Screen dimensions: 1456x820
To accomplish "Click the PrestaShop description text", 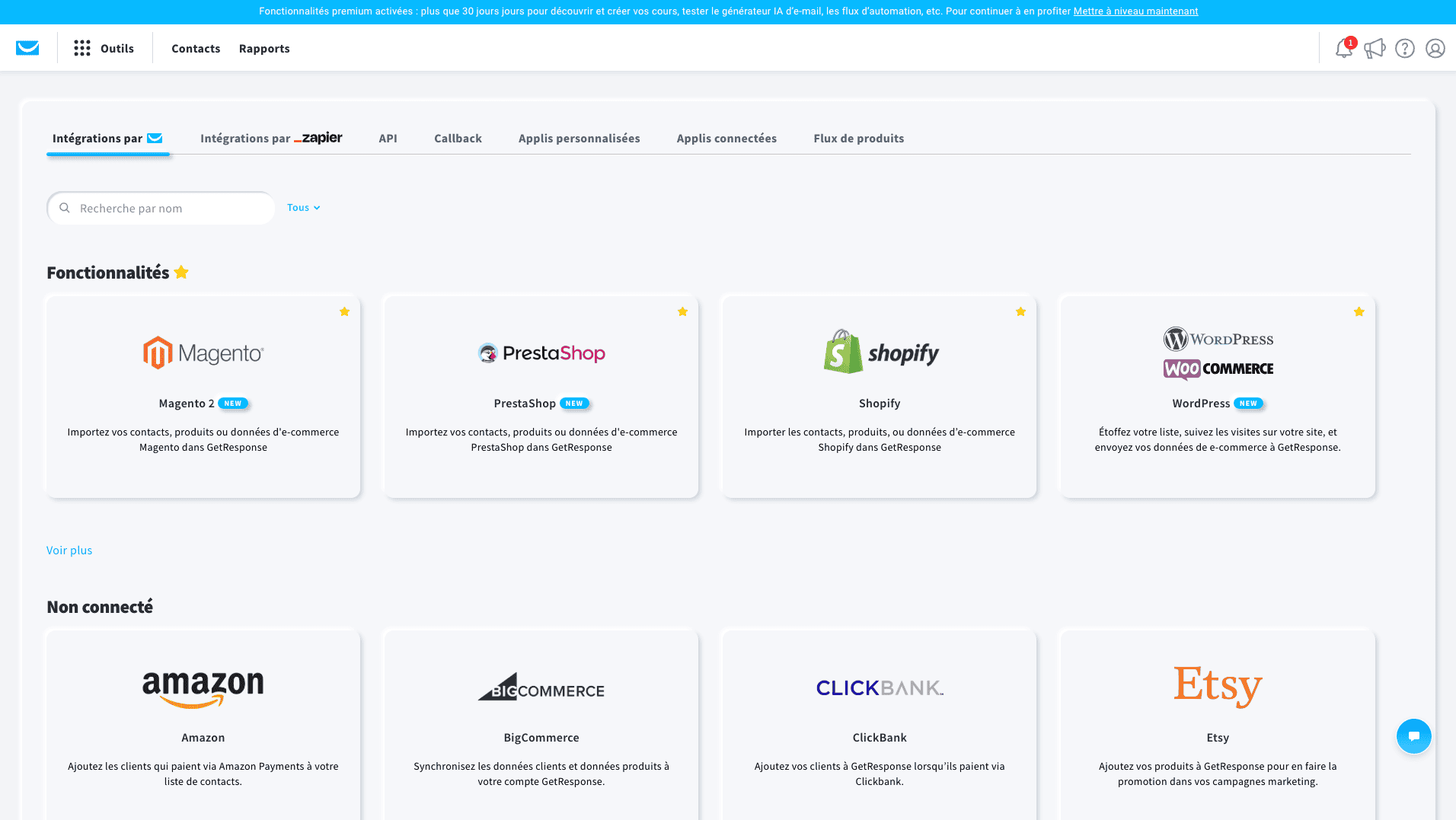I will tap(541, 439).
